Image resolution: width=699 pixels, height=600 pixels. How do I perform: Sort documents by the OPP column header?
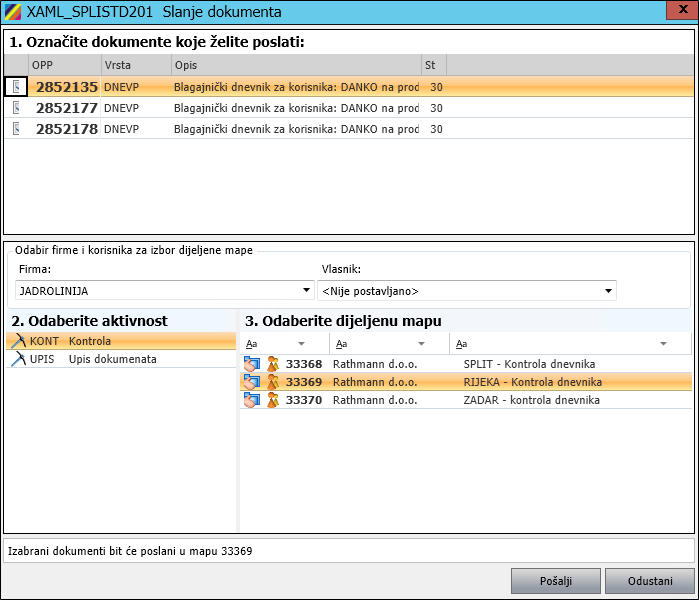click(64, 64)
